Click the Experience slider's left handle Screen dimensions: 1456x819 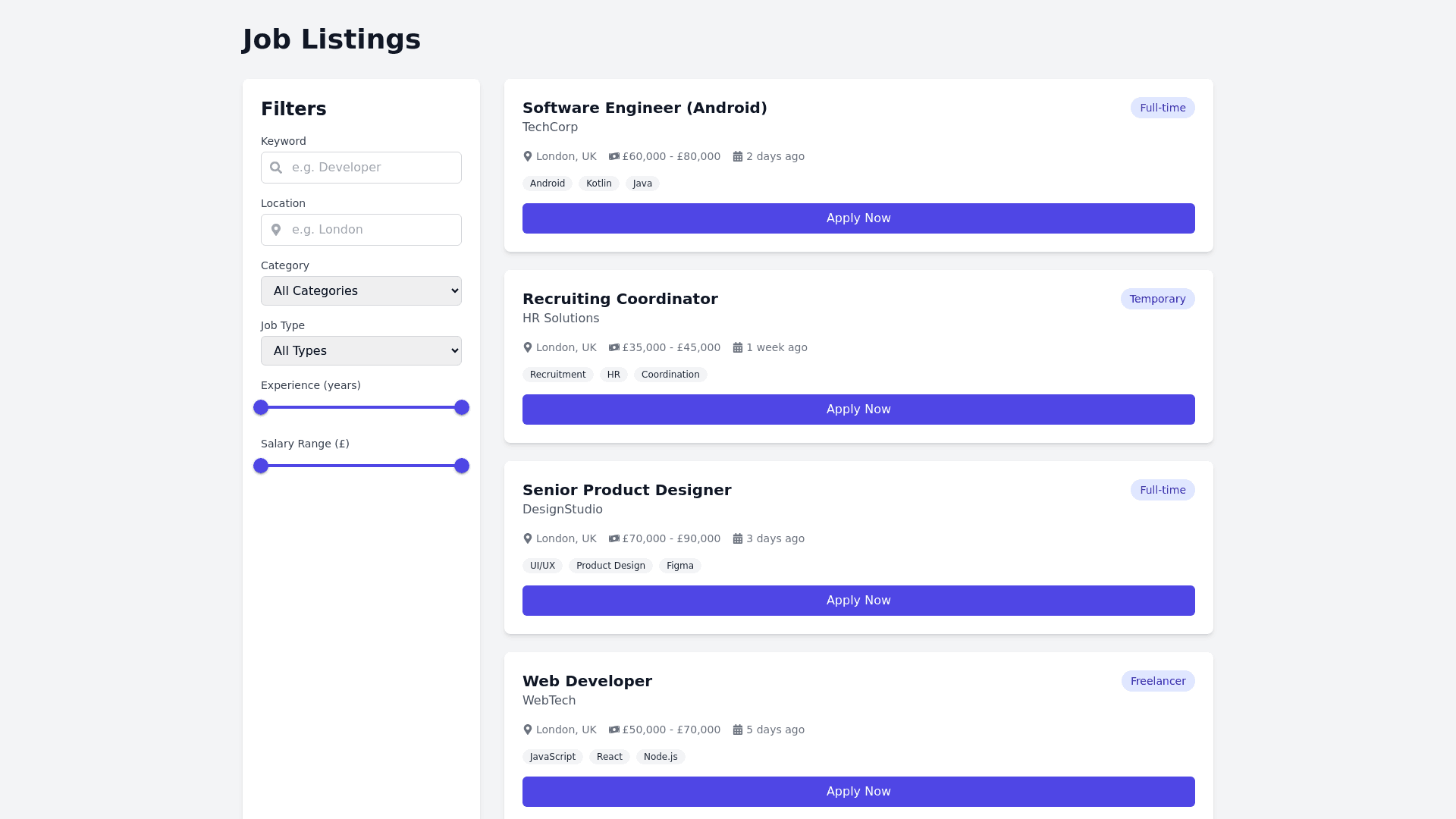(x=261, y=408)
